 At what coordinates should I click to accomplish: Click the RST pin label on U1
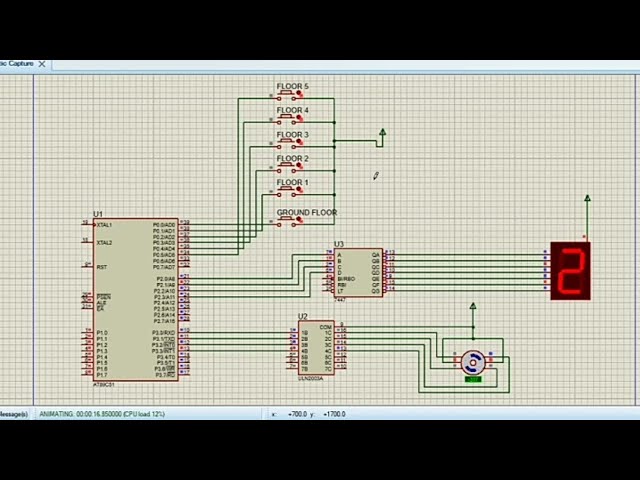[102, 267]
